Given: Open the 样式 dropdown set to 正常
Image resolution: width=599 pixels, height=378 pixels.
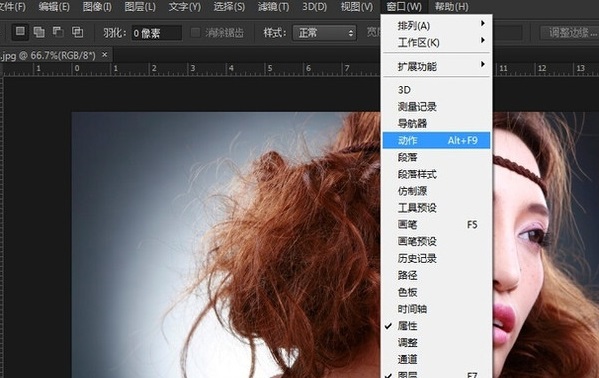Looking at the screenshot, I should coord(324,33).
